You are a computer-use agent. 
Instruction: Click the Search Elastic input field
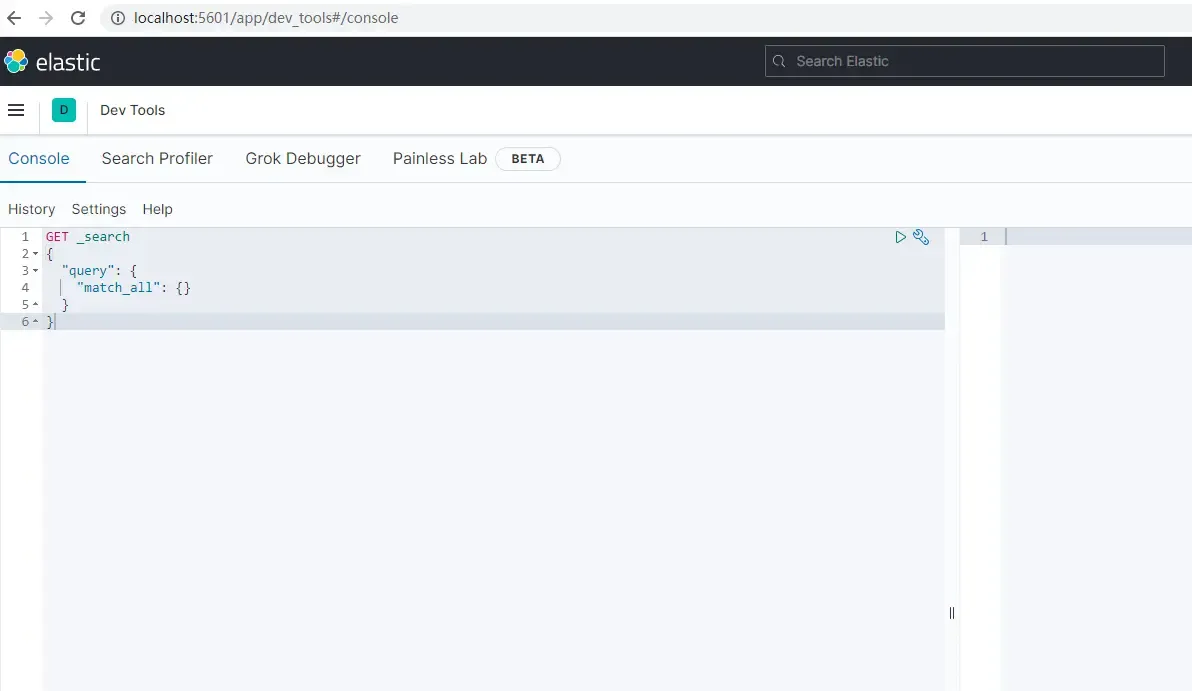pyautogui.click(x=965, y=61)
